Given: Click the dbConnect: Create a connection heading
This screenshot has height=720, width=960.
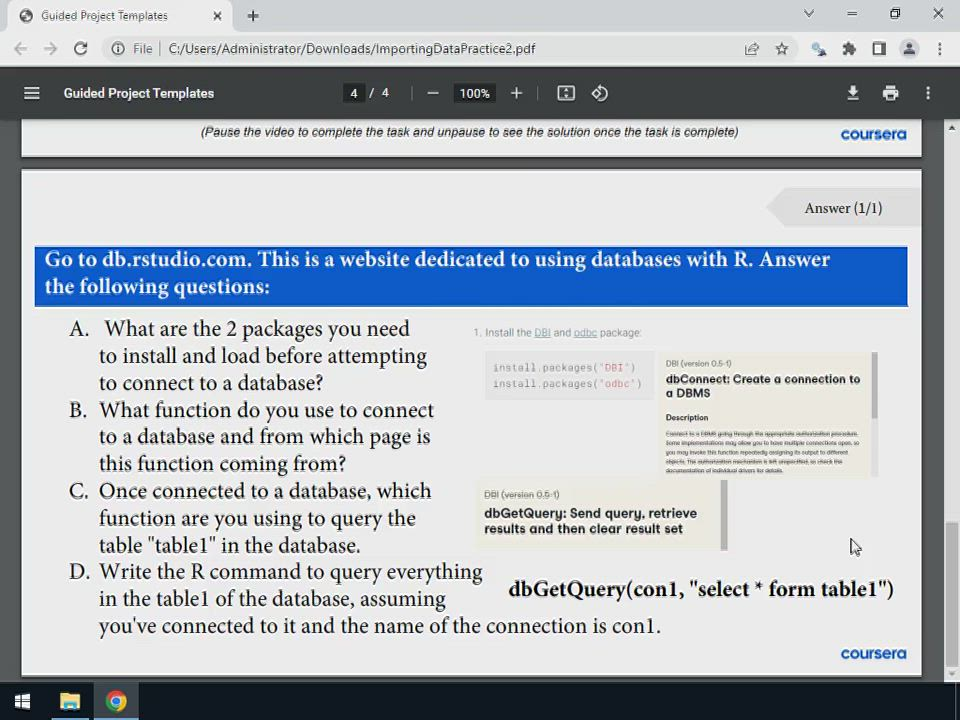Looking at the screenshot, I should [763, 386].
